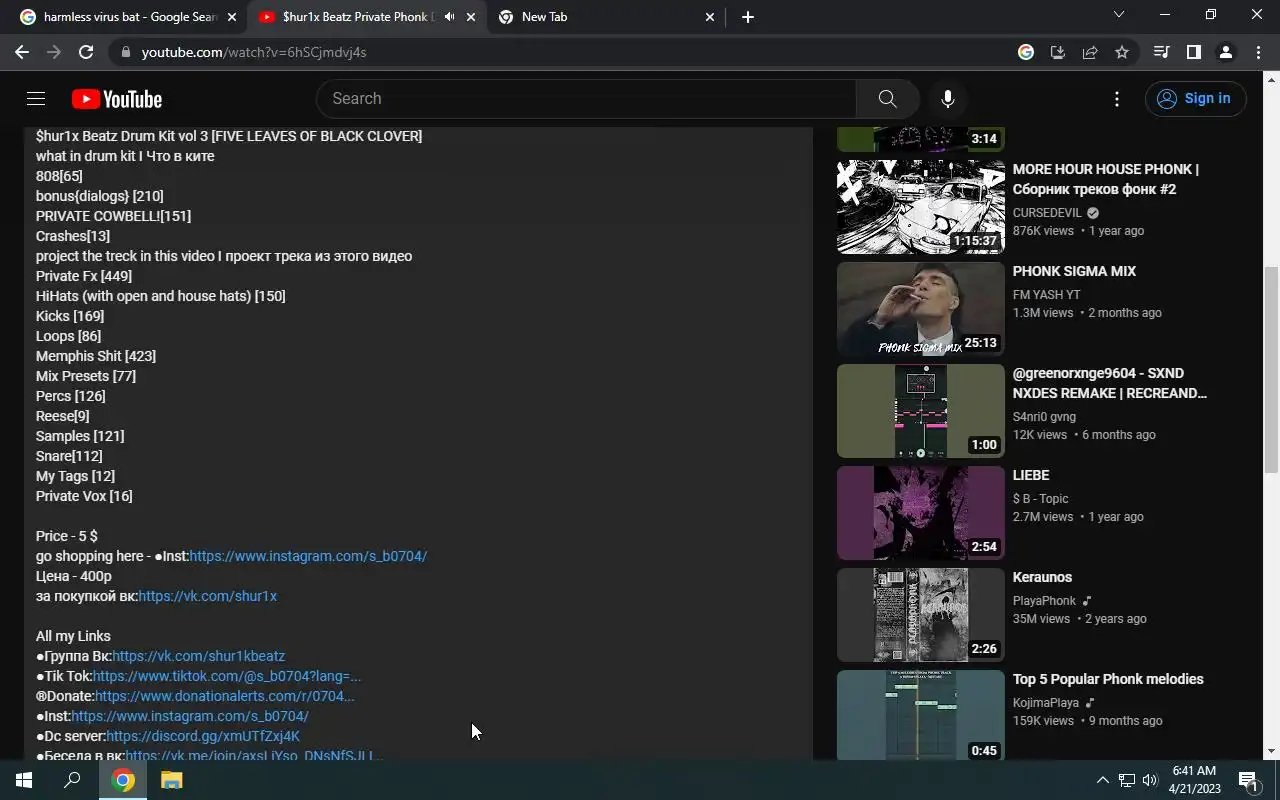Bookmark this page with the star icon

click(x=1122, y=52)
